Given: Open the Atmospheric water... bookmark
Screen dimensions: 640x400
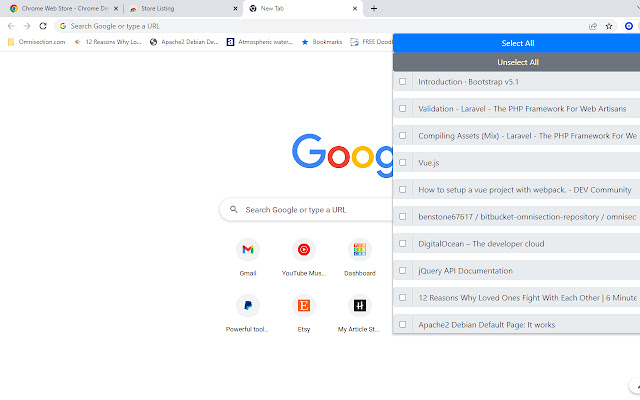Looking at the screenshot, I should 260,42.
